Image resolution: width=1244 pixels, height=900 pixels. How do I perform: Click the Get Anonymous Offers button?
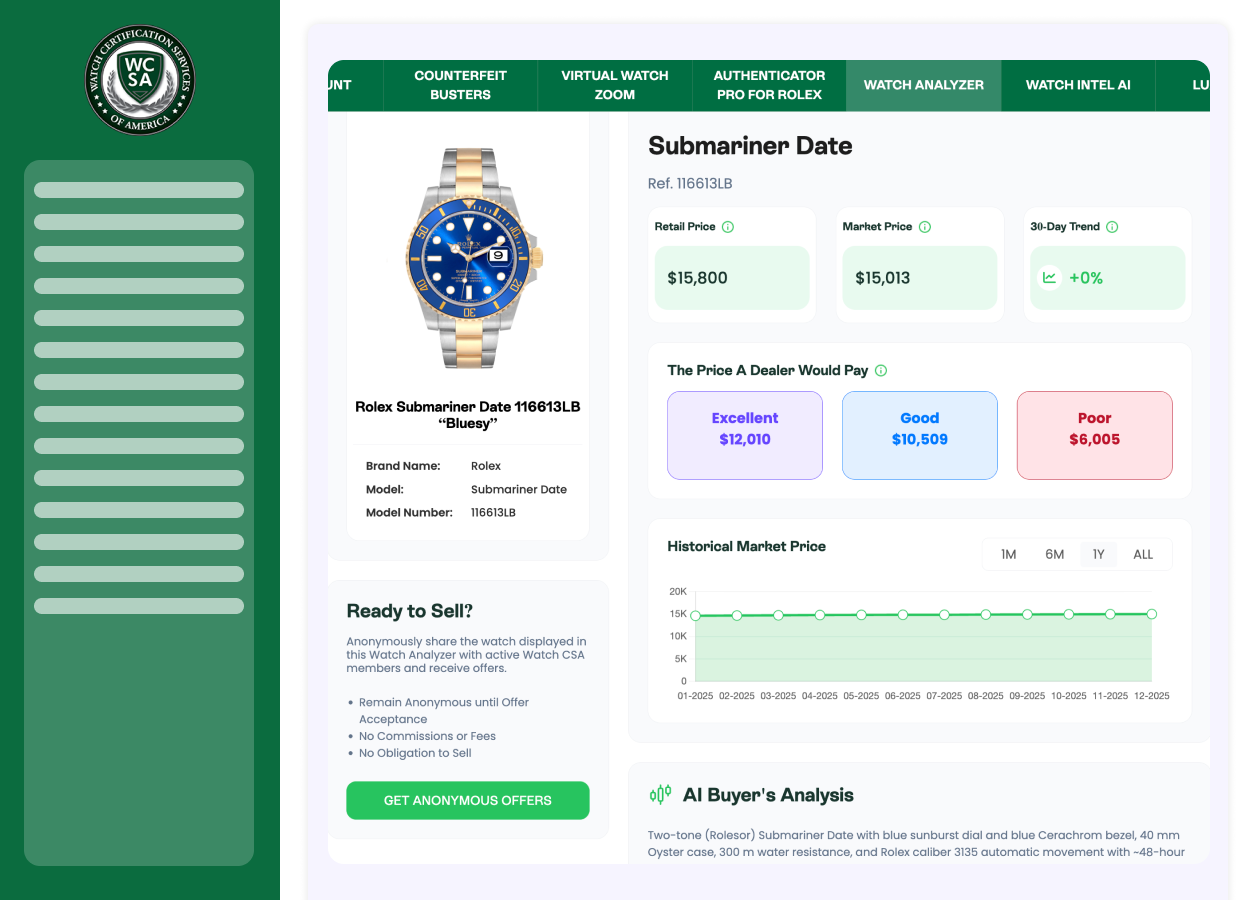(467, 800)
